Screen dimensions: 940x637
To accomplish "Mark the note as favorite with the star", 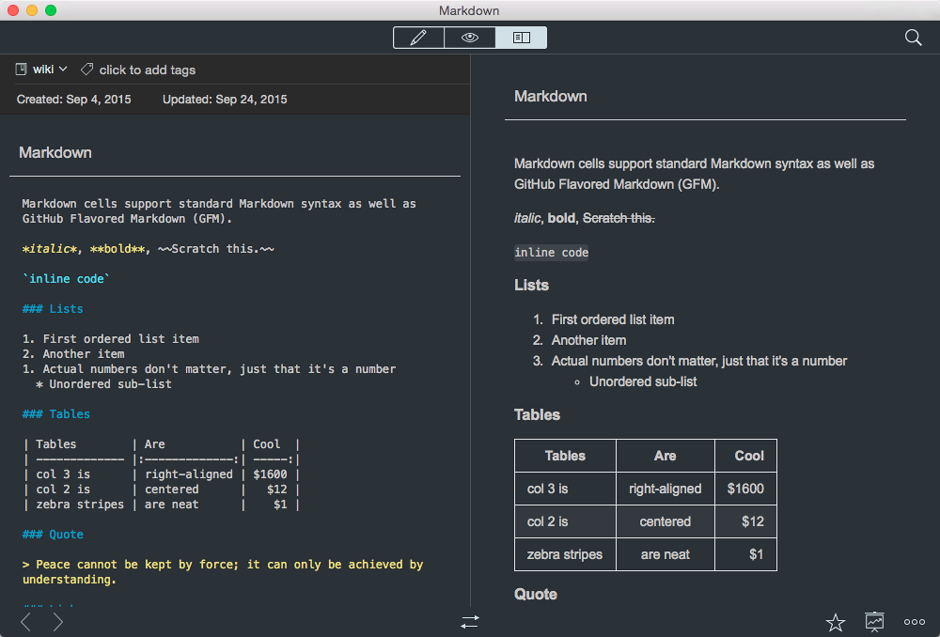I will click(x=835, y=622).
